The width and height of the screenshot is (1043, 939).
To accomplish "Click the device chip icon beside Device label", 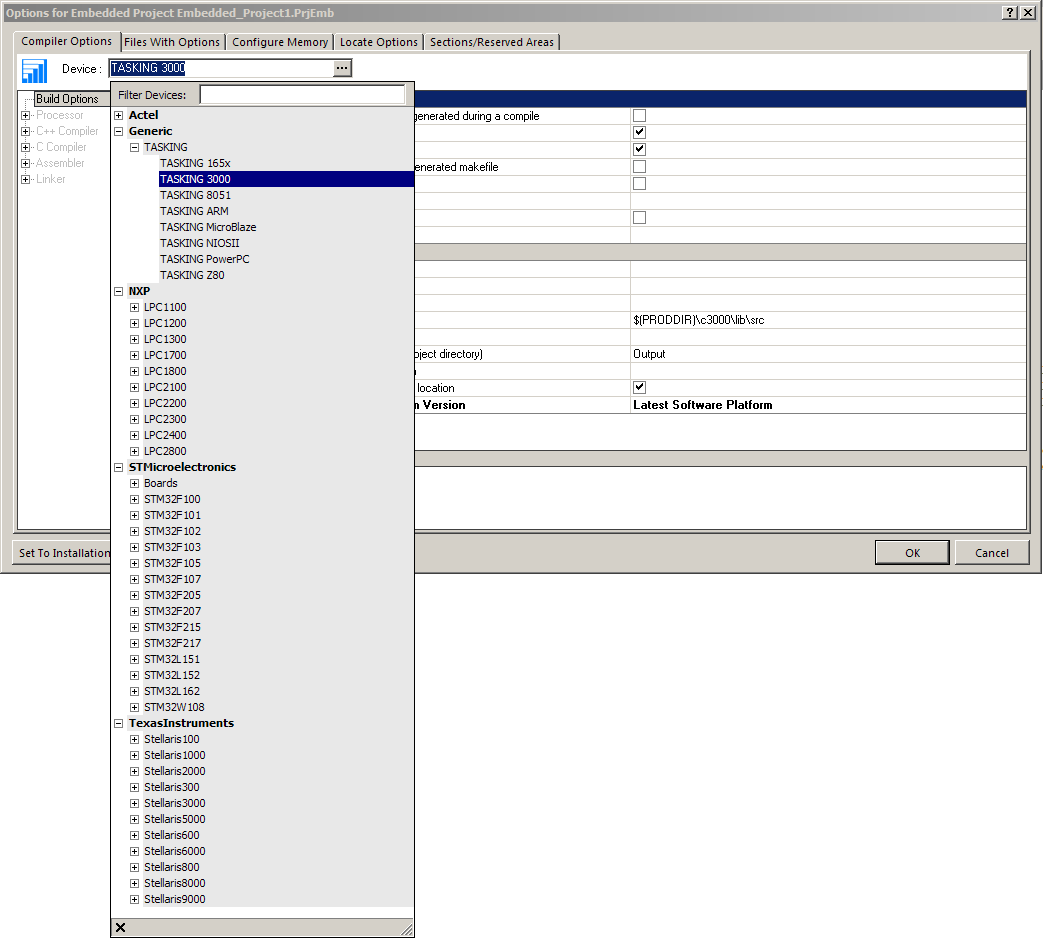I will 35,70.
